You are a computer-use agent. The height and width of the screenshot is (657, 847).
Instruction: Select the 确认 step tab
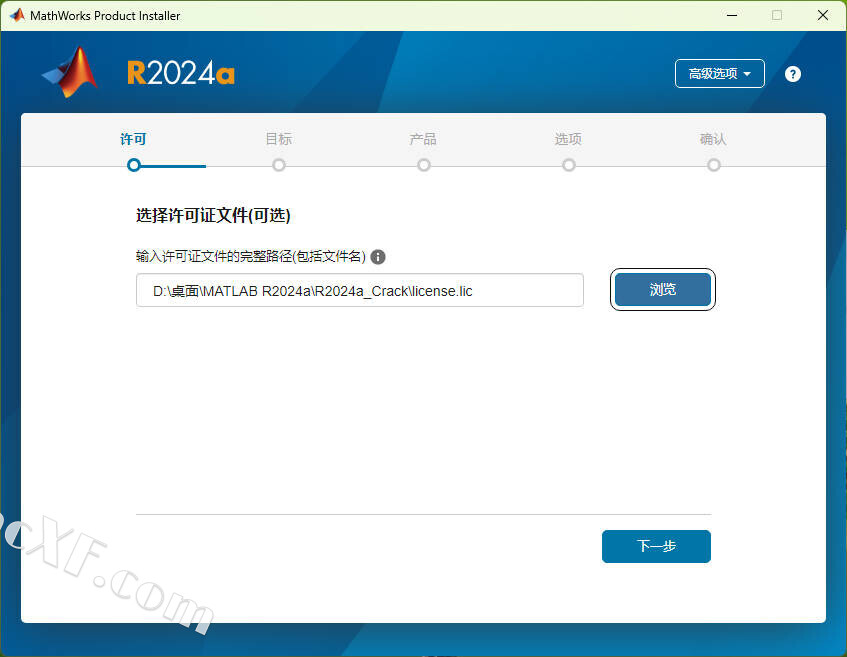click(713, 139)
